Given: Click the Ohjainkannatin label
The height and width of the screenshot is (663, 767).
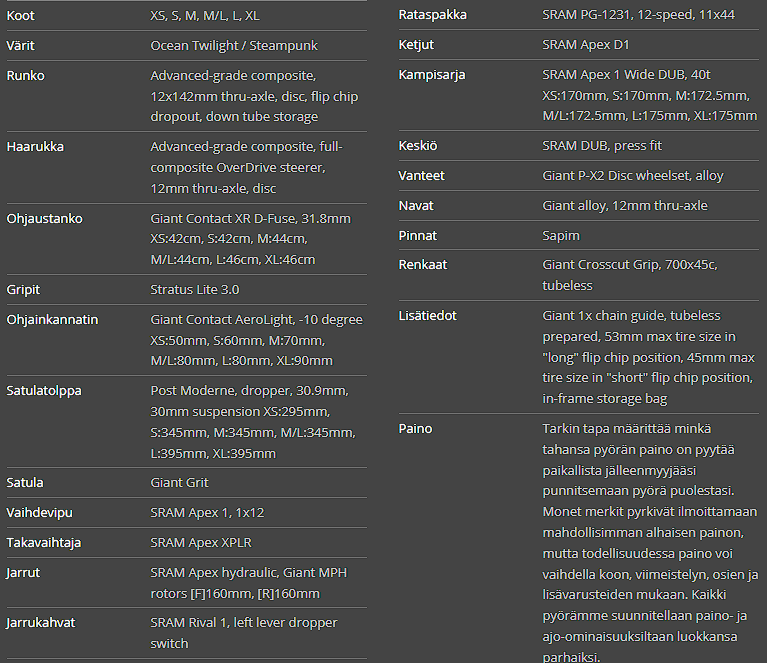Looking at the screenshot, I should [53, 320].
